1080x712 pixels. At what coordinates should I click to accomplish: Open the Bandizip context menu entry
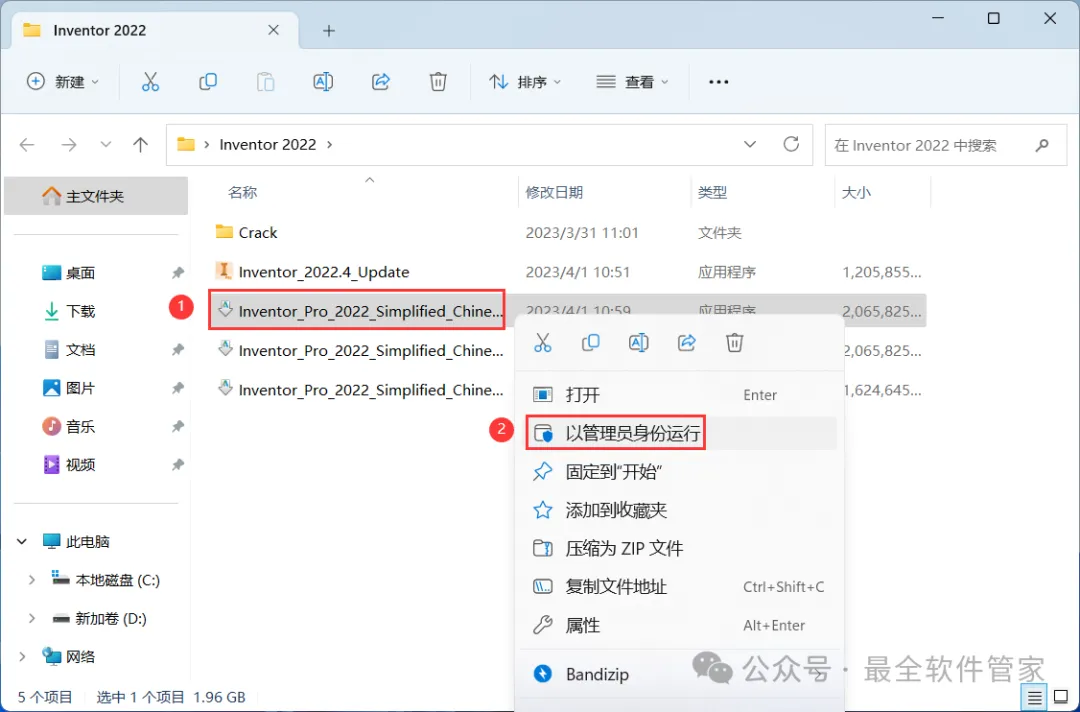tap(678, 674)
